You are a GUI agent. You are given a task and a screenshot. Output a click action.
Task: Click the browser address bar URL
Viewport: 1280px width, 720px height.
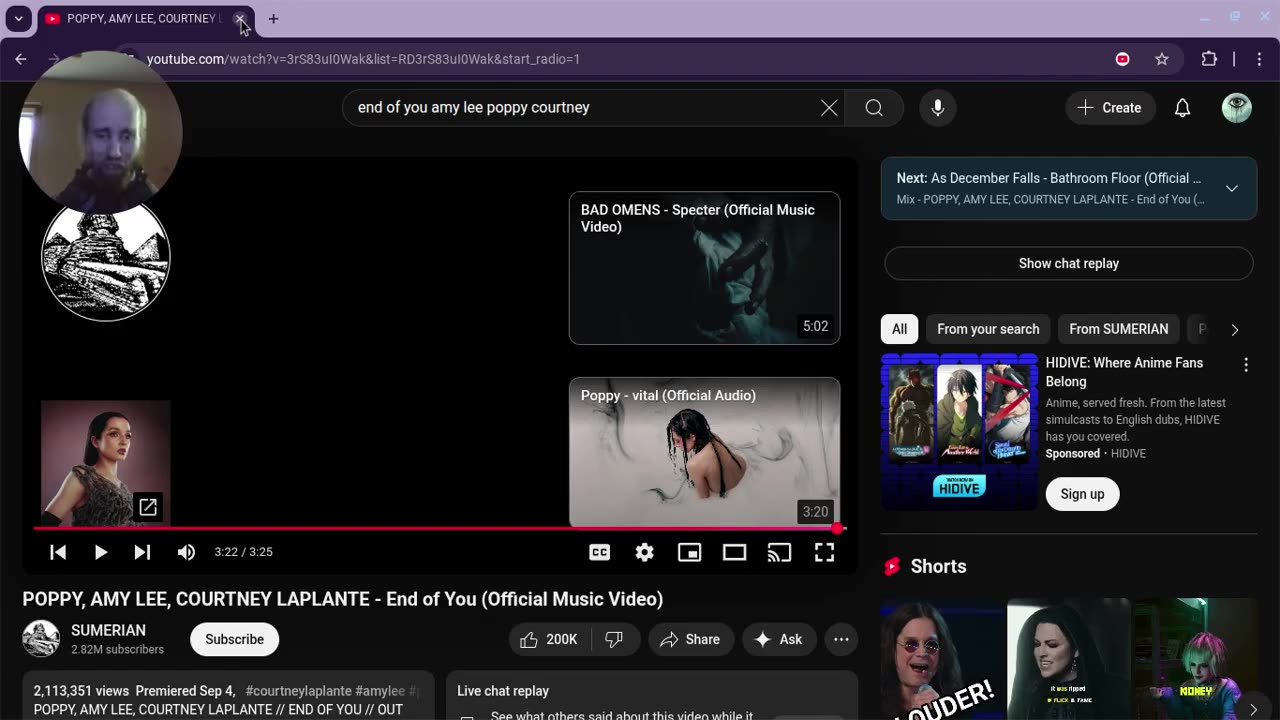363,59
